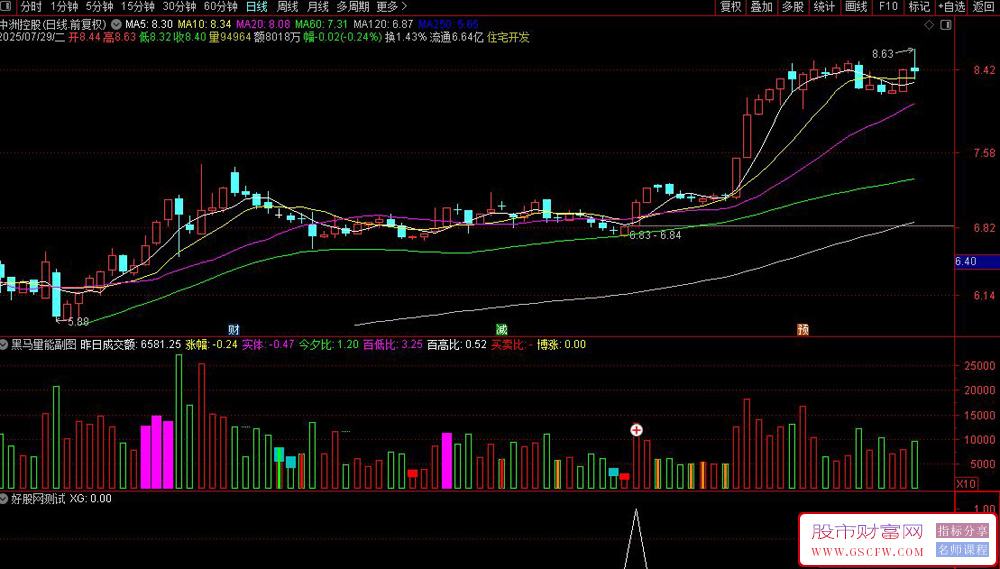This screenshot has height=569, width=1000.
Task: Open the 更多 periods menu
Action: (x=392, y=7)
